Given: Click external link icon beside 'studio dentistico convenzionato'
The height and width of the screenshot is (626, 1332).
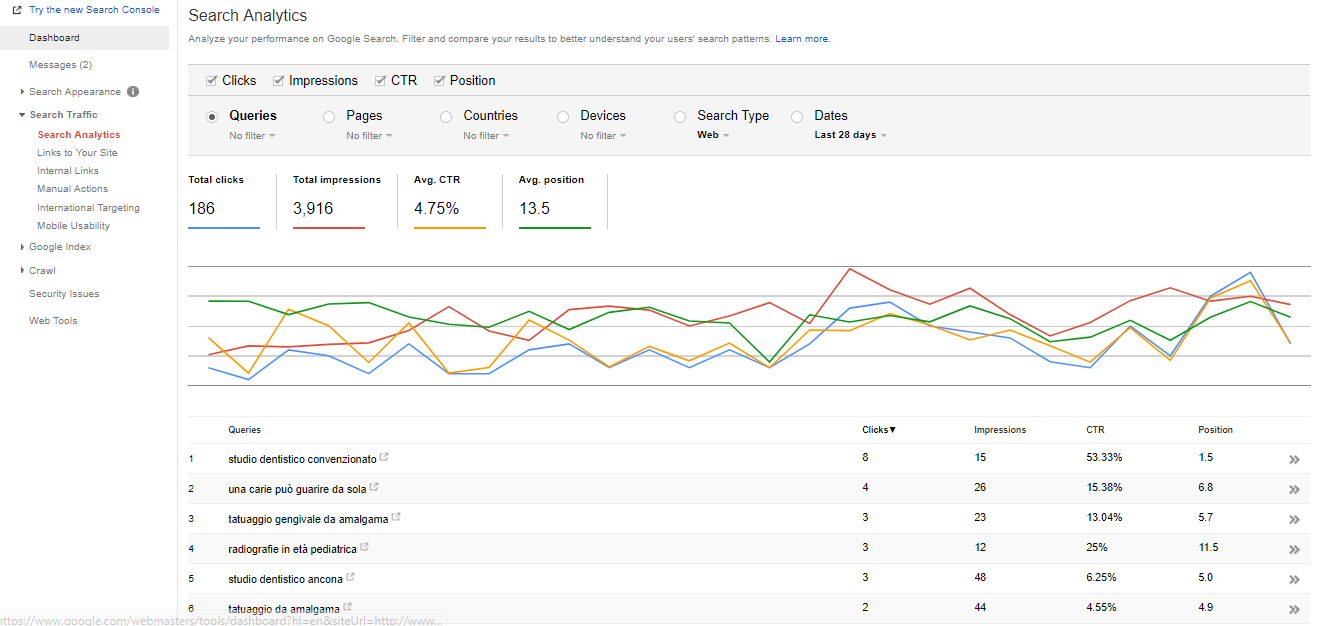Looking at the screenshot, I should (385, 458).
